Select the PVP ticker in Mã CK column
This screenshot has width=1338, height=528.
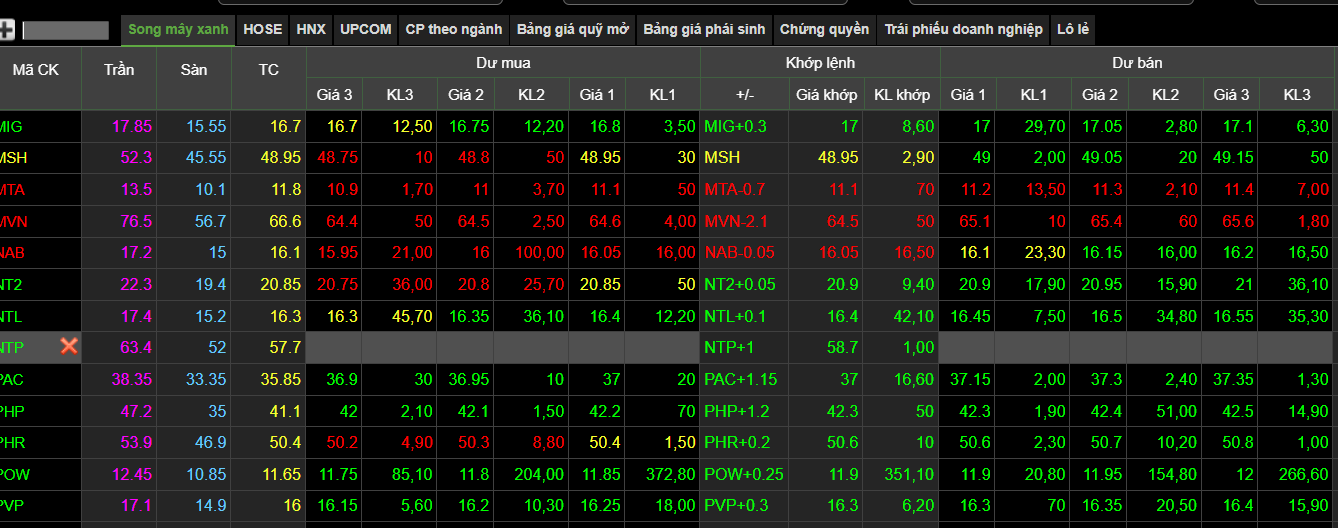[12, 506]
